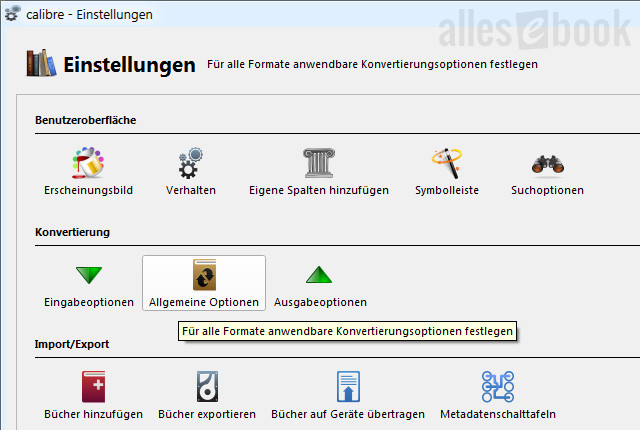The width and height of the screenshot is (640, 430).
Task: Open Eigene Spalten hinzufügen column icon
Action: pos(319,163)
